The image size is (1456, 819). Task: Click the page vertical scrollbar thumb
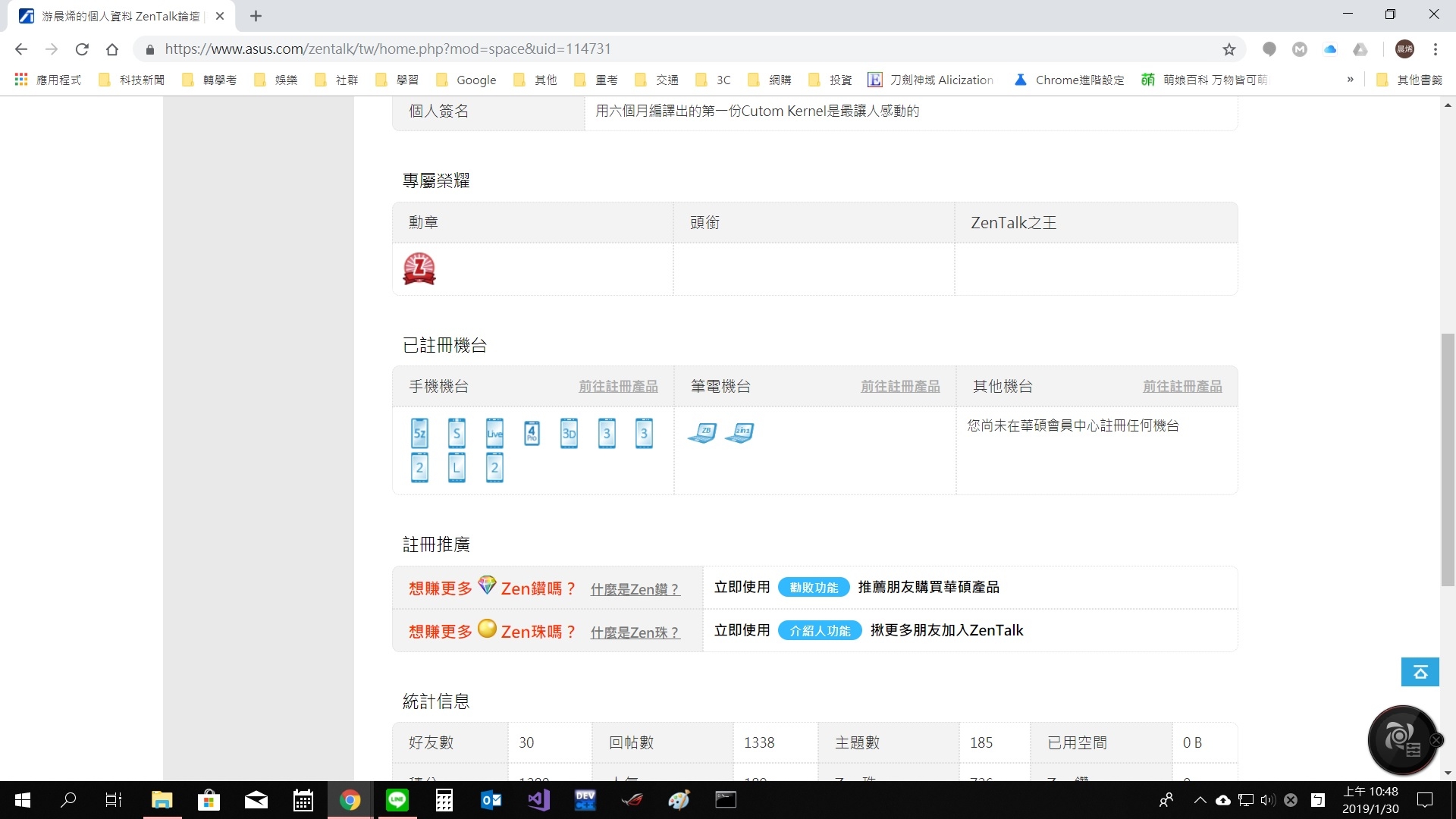pyautogui.click(x=1448, y=460)
